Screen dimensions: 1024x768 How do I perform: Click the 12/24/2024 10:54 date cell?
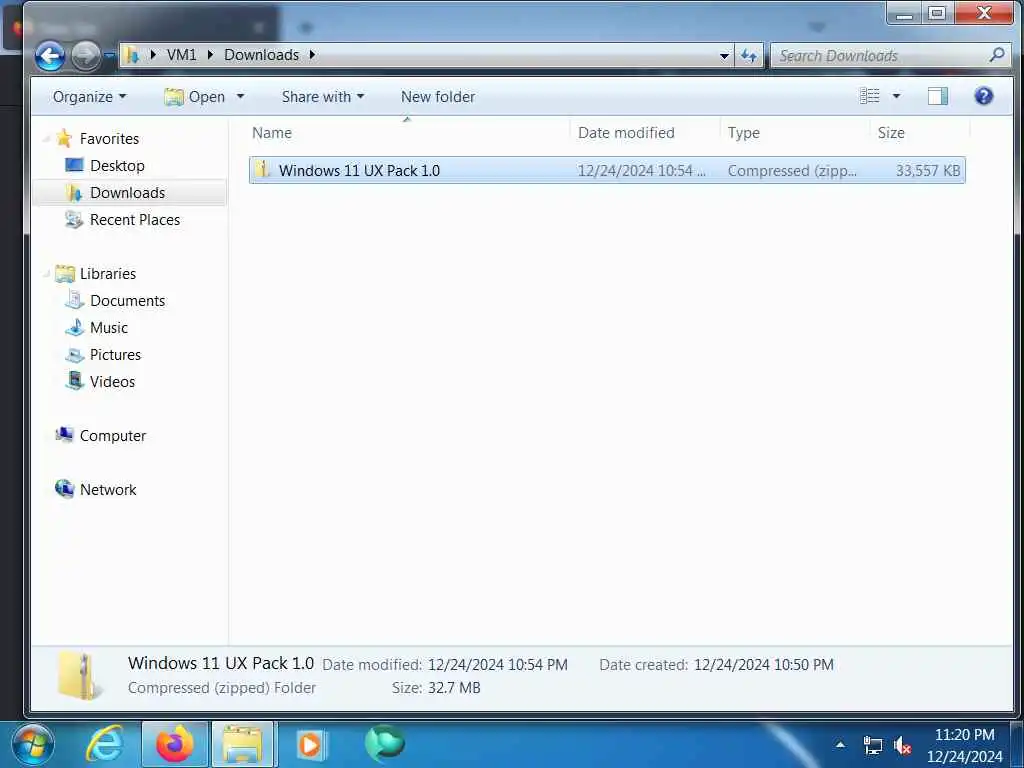[x=641, y=170]
